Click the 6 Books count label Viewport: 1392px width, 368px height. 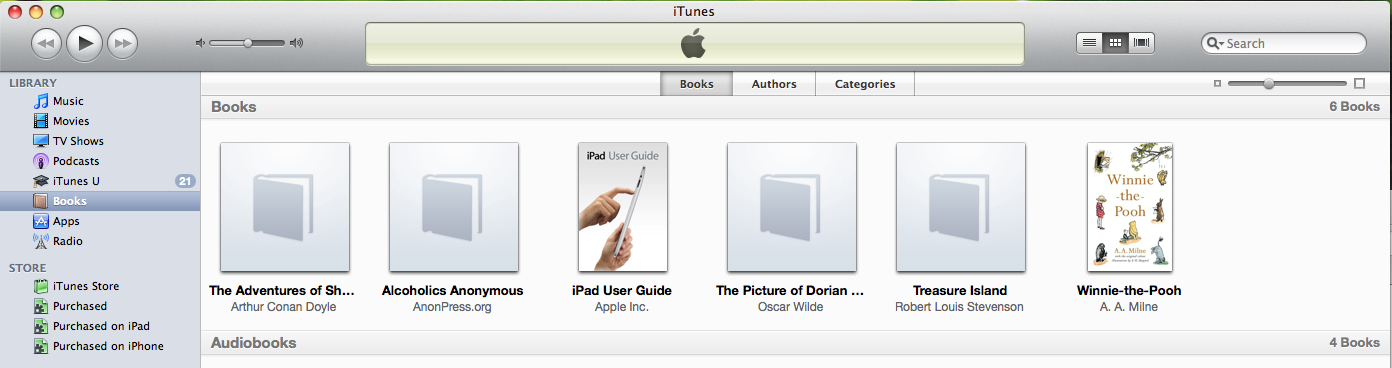(x=1354, y=107)
